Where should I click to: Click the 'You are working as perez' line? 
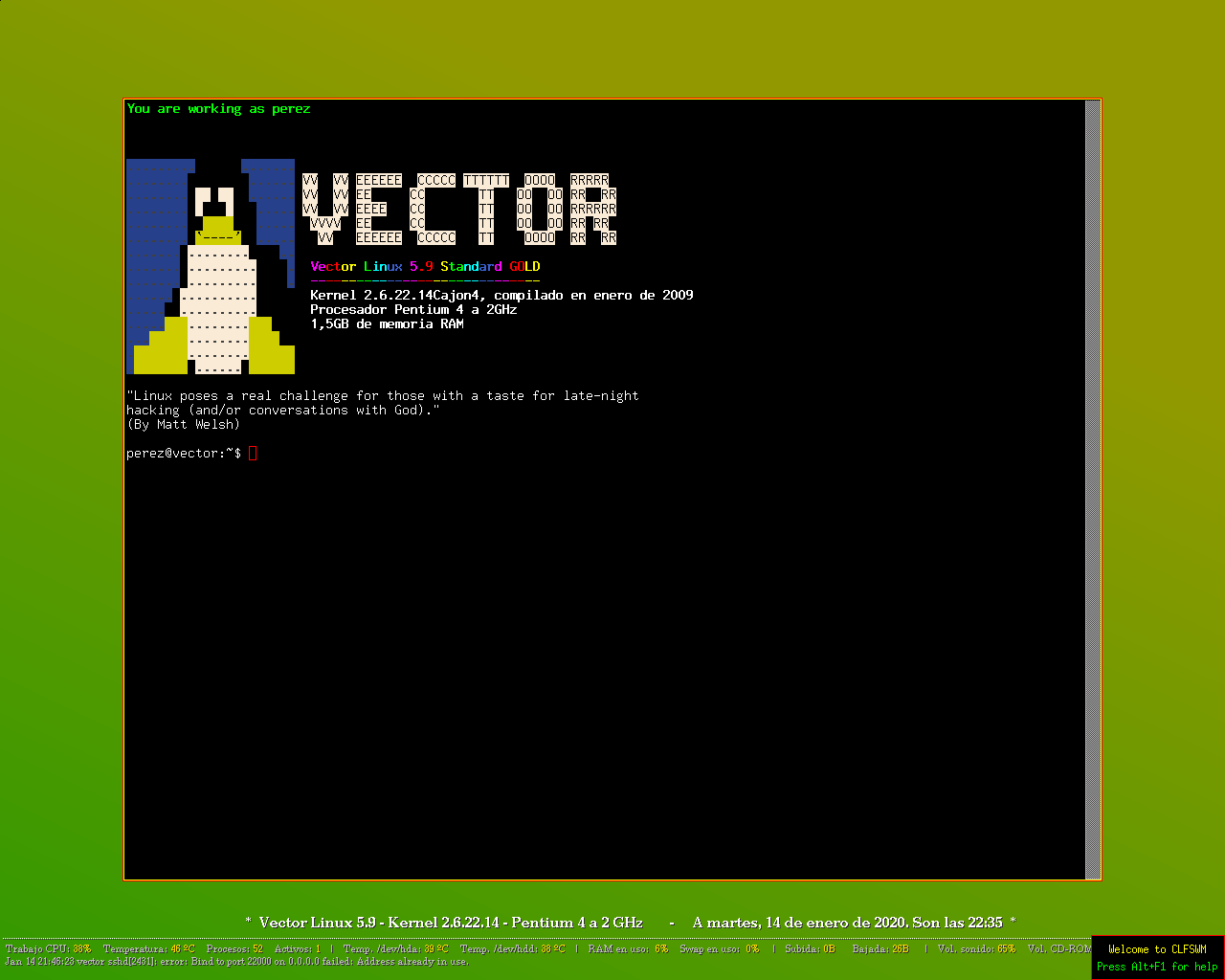tap(219, 109)
